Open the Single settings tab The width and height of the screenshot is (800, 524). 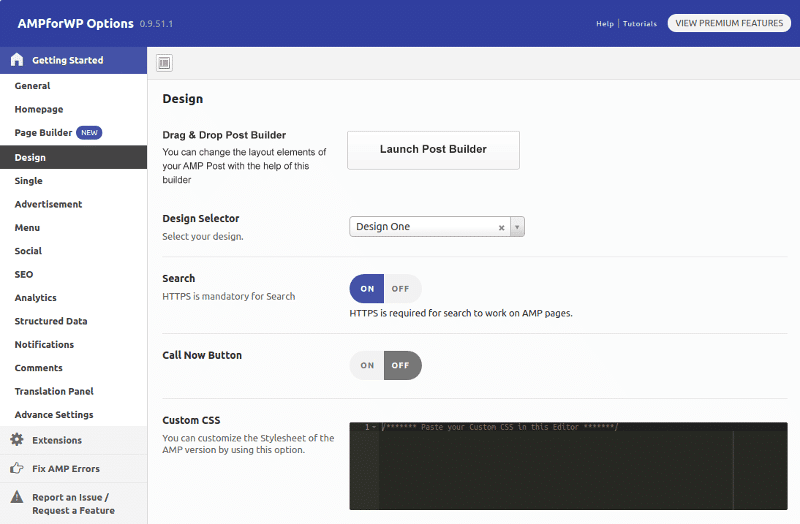[x=73, y=181]
